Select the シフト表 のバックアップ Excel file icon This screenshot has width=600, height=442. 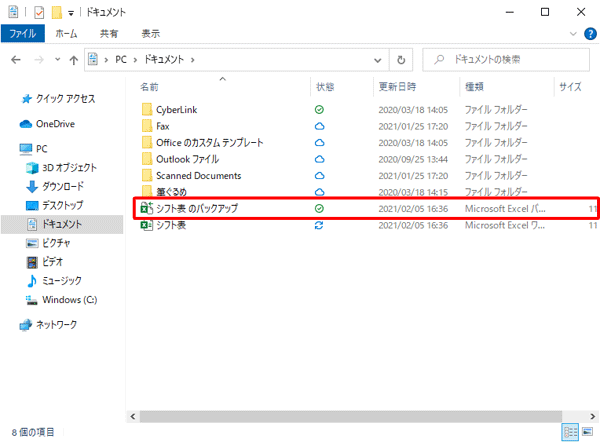(x=147, y=208)
